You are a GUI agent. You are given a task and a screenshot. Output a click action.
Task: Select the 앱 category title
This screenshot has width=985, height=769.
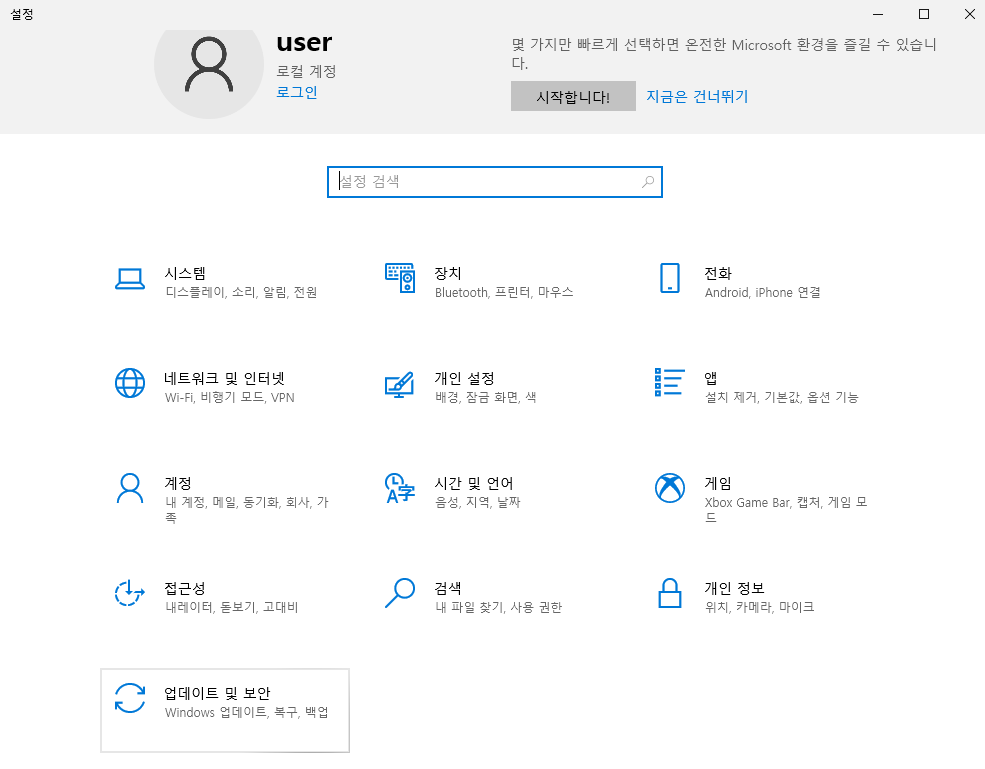(x=711, y=378)
